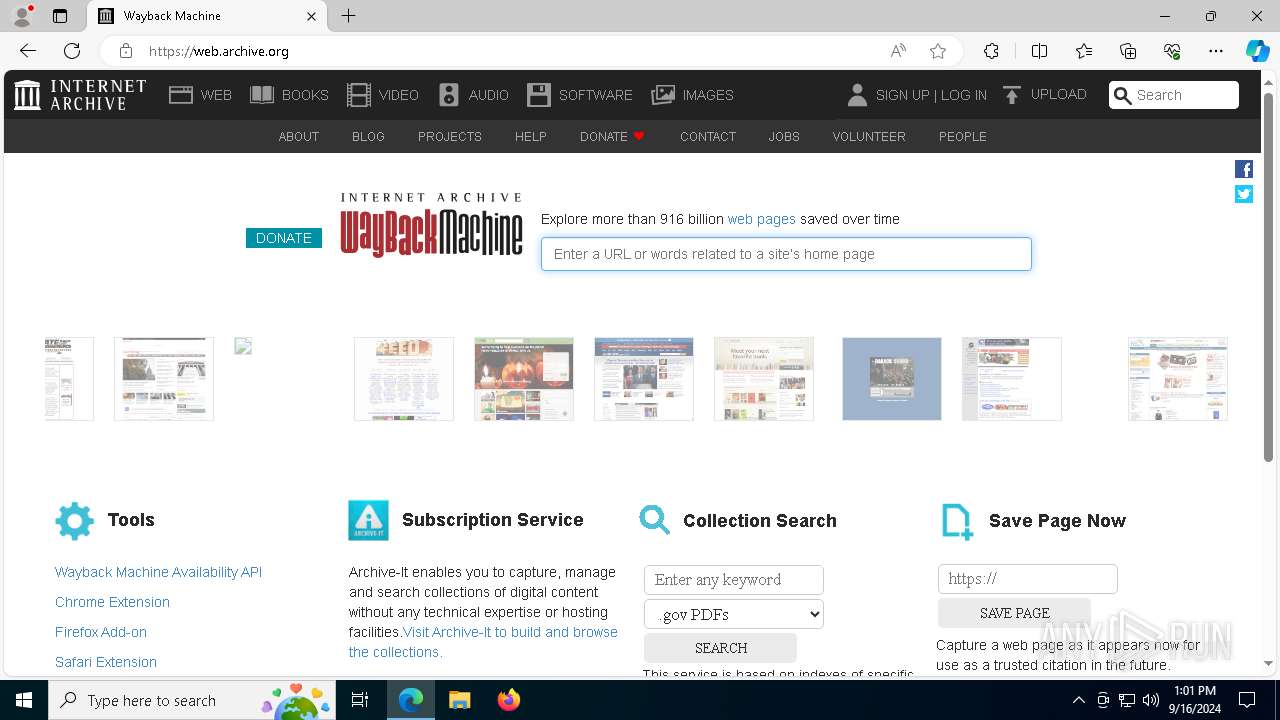The height and width of the screenshot is (720, 1280).
Task: Open the ABOUT menu item
Action: coord(299,136)
